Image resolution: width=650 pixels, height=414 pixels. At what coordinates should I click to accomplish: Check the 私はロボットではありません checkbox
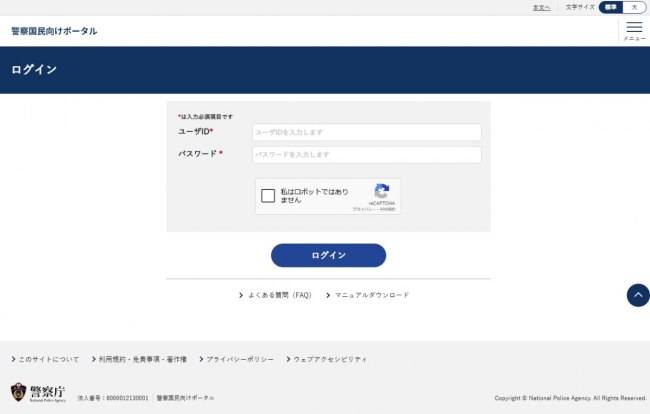tap(268, 196)
